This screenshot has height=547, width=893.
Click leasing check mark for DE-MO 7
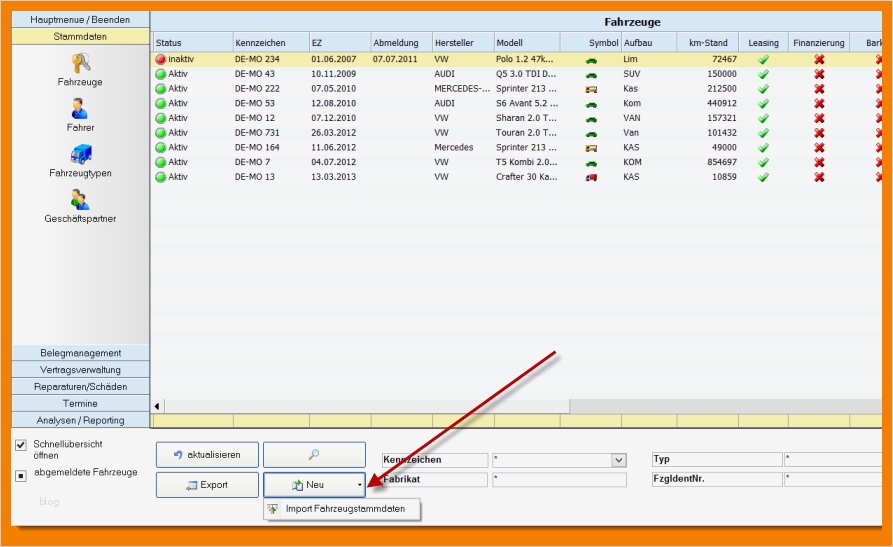[763, 162]
